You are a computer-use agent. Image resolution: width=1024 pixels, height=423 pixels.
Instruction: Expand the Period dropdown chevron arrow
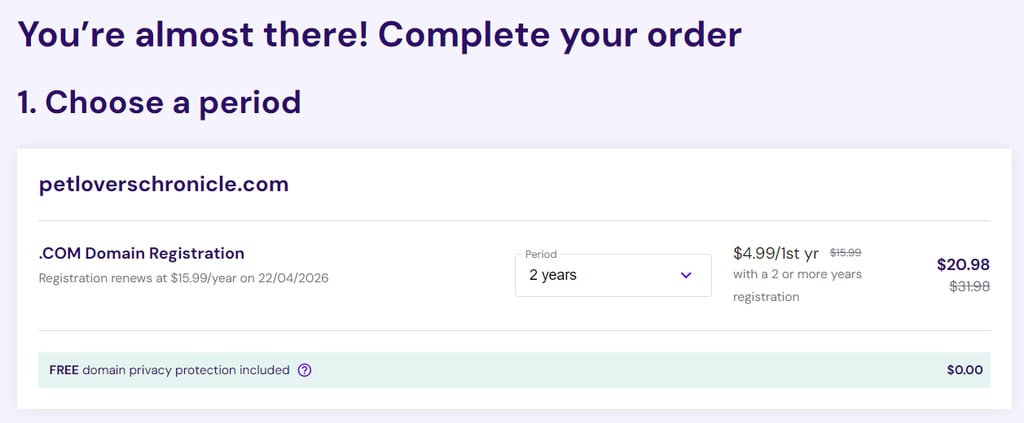686,275
